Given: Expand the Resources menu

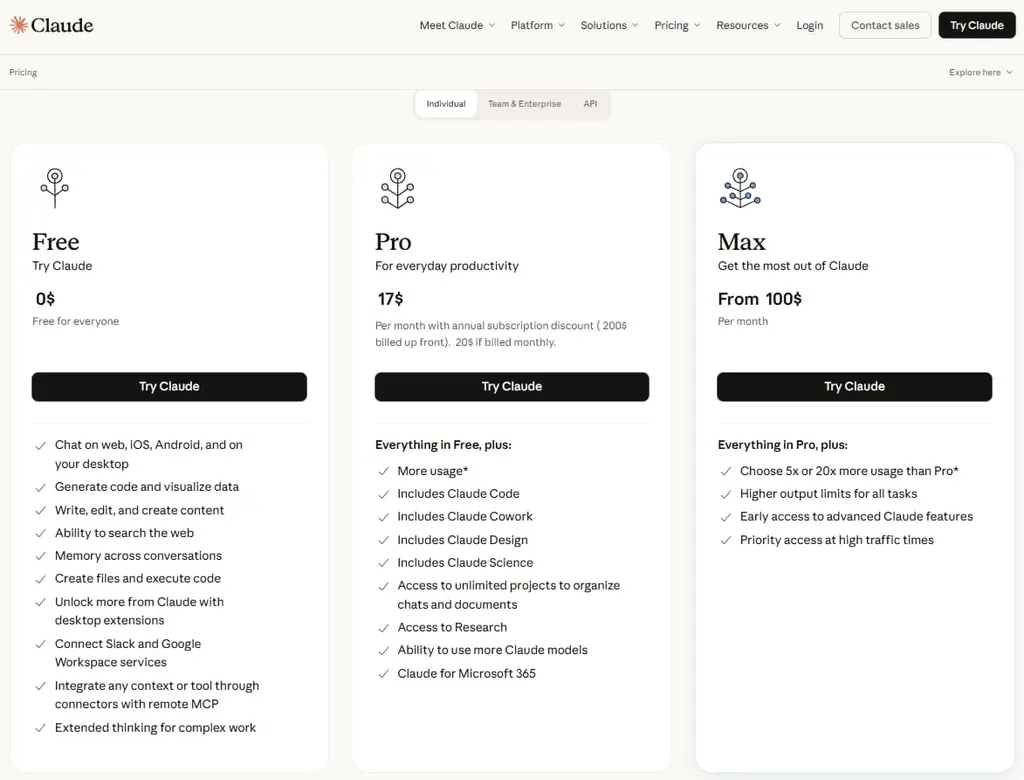Looking at the screenshot, I should click(x=748, y=25).
